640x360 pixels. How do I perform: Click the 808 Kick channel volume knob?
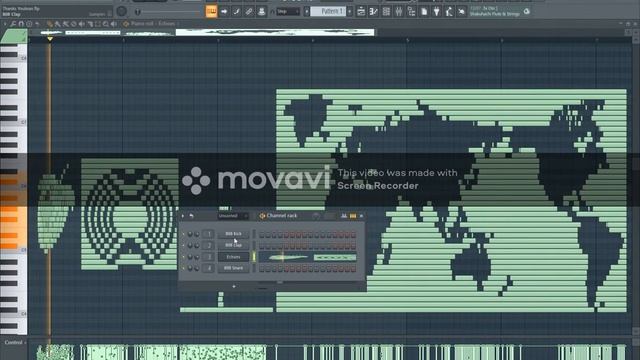coord(197,234)
